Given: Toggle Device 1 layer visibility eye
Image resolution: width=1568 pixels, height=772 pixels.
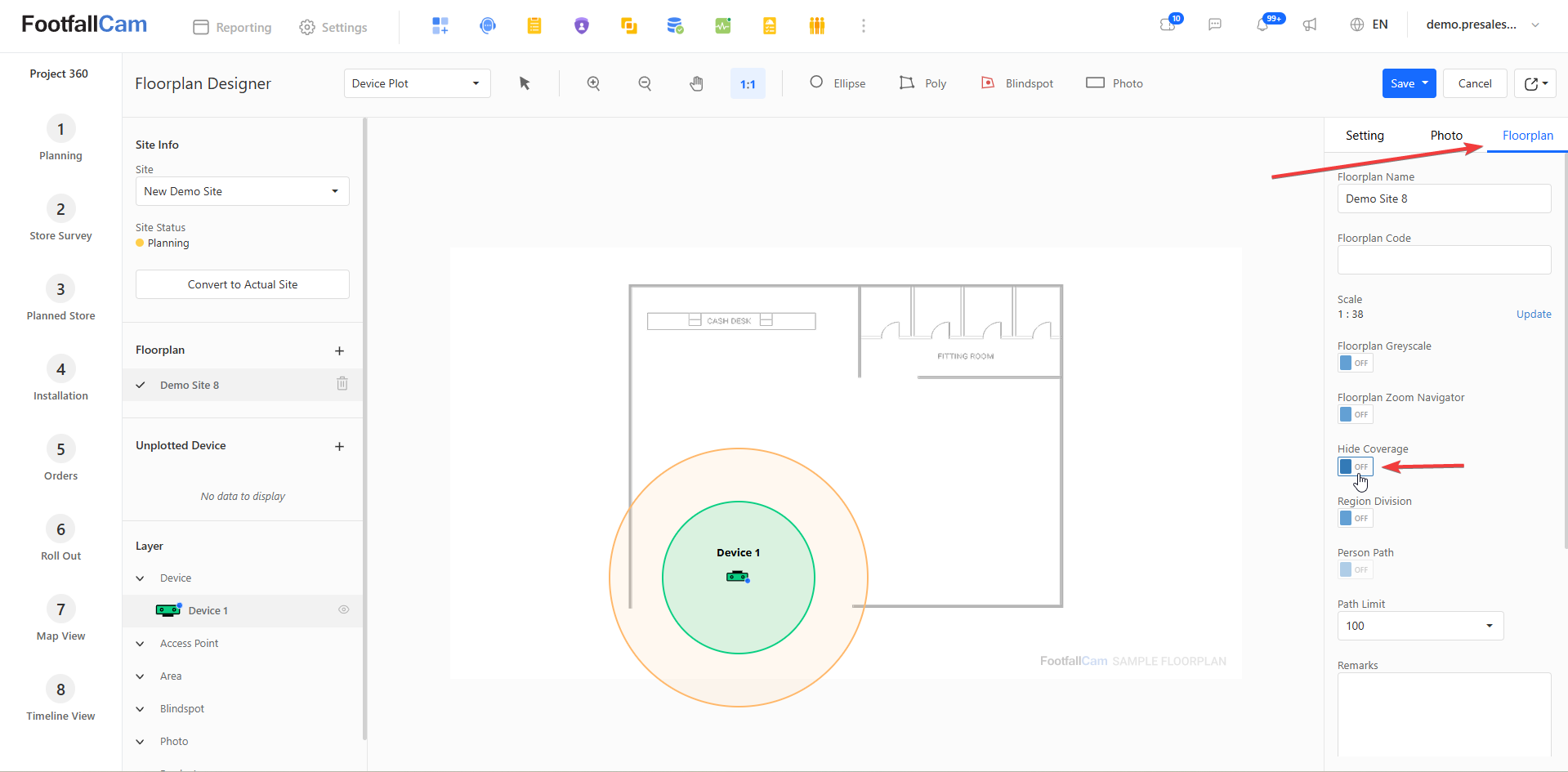Looking at the screenshot, I should click(344, 609).
